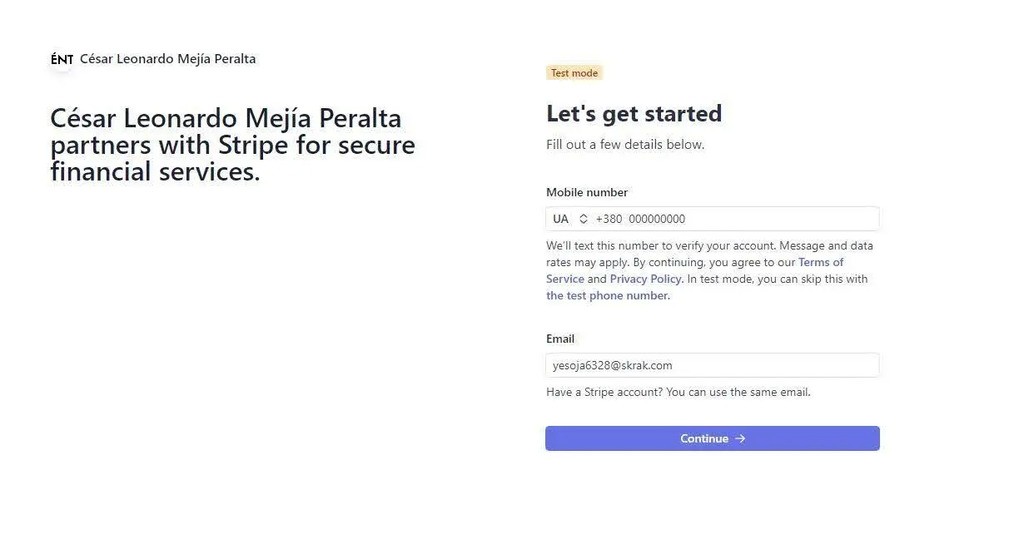Click "Fill out a few details below" text
The height and width of the screenshot is (539, 1024).
pos(625,144)
